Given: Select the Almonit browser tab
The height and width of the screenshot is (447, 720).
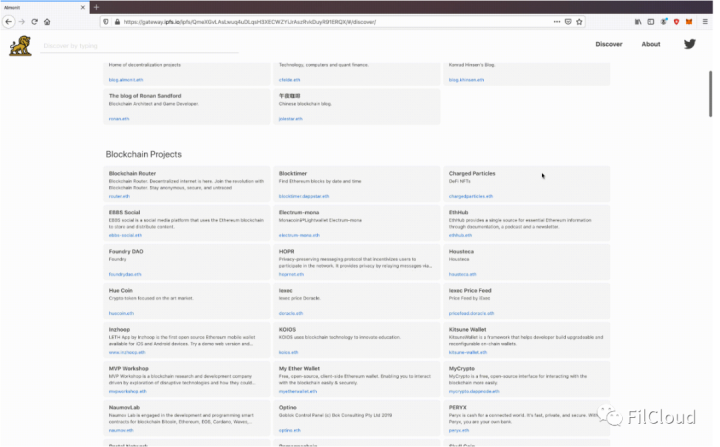Looking at the screenshot, I should pyautogui.click(x=44, y=7).
